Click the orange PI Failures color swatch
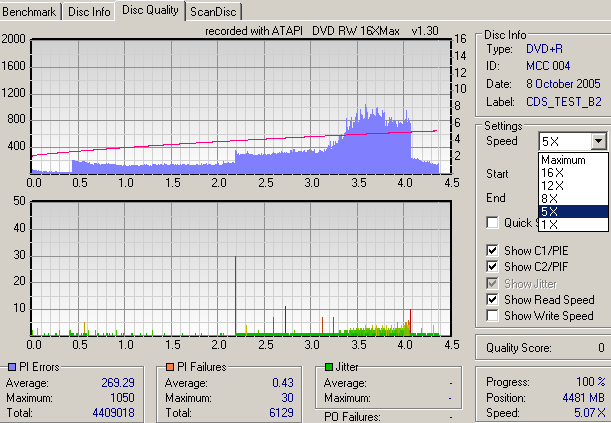This screenshot has height=423, width=611. point(170,367)
